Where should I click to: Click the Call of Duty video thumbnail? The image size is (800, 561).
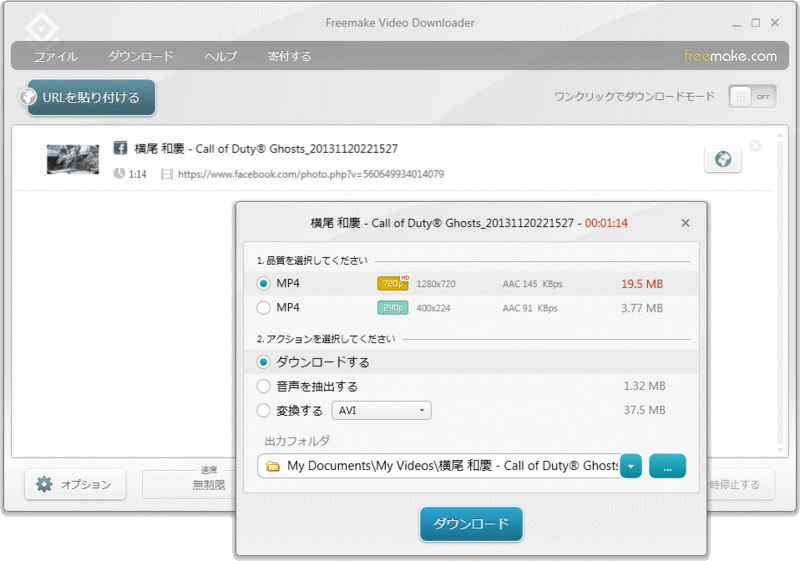coord(73,159)
